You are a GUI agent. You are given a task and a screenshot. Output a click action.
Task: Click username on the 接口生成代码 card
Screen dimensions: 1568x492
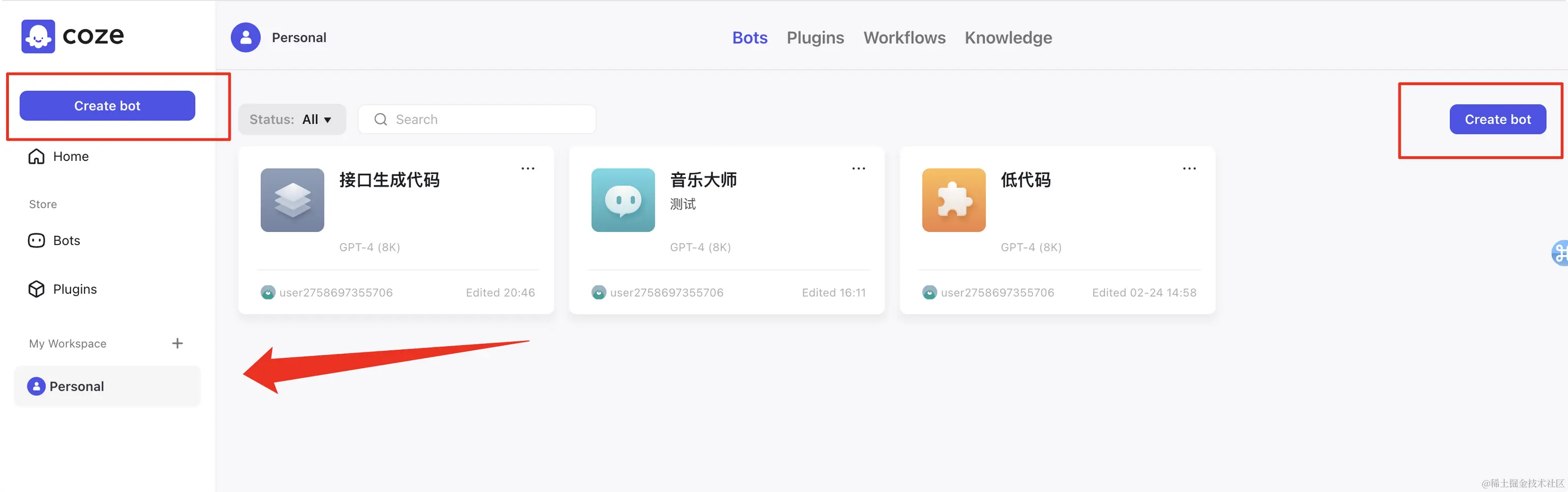point(336,292)
